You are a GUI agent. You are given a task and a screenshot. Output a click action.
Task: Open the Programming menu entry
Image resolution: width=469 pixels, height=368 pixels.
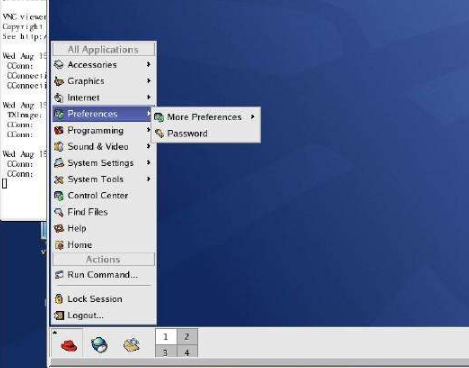click(x=103, y=130)
